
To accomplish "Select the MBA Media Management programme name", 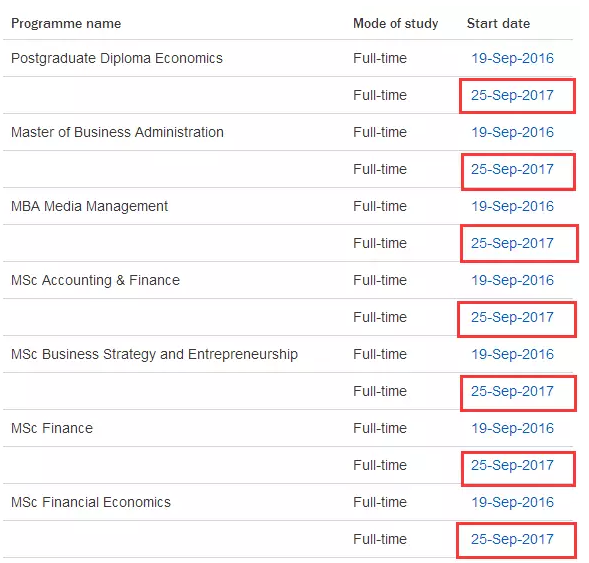I will [89, 207].
